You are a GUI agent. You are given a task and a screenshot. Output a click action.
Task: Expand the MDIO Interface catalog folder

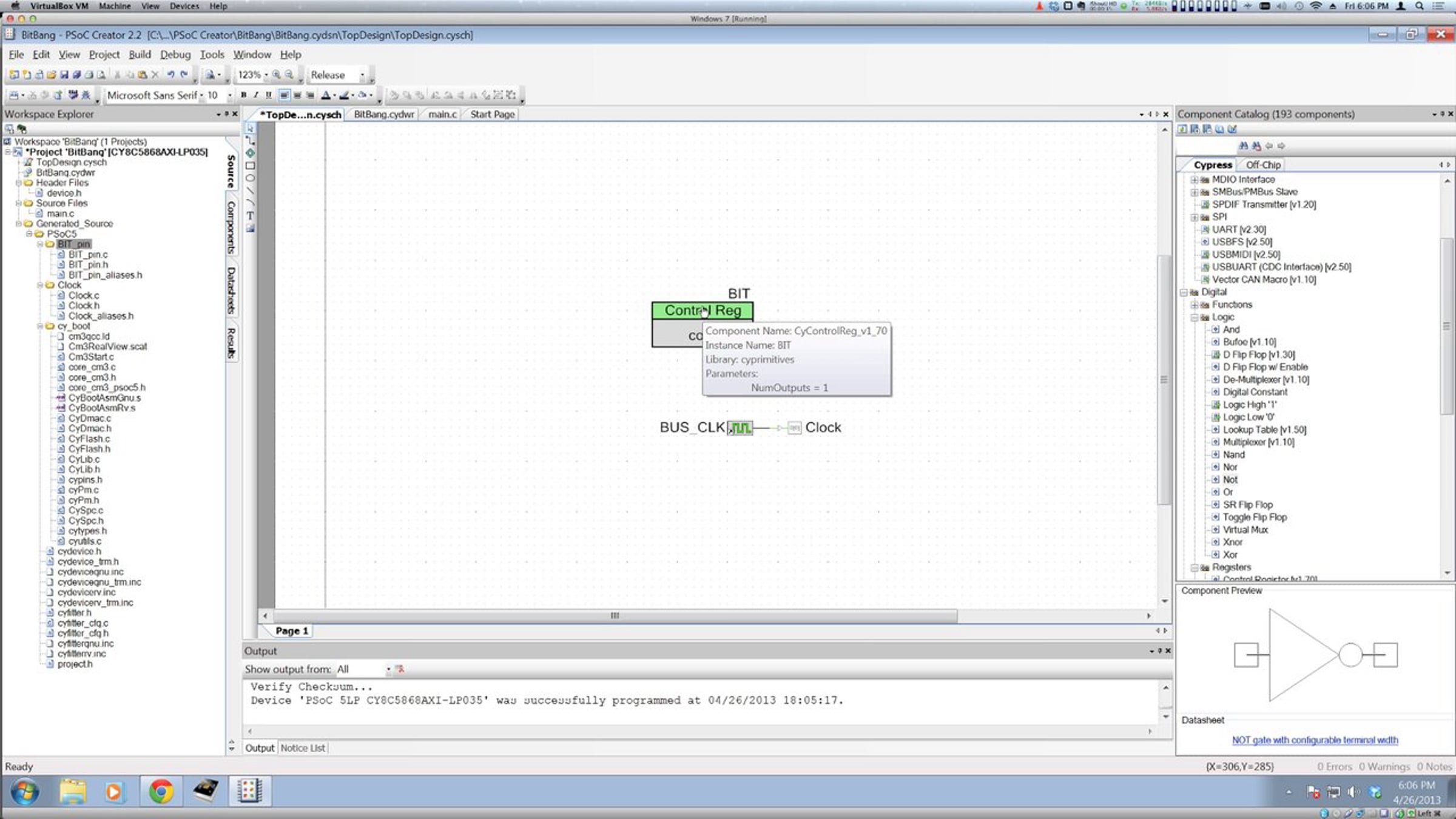tap(1193, 180)
